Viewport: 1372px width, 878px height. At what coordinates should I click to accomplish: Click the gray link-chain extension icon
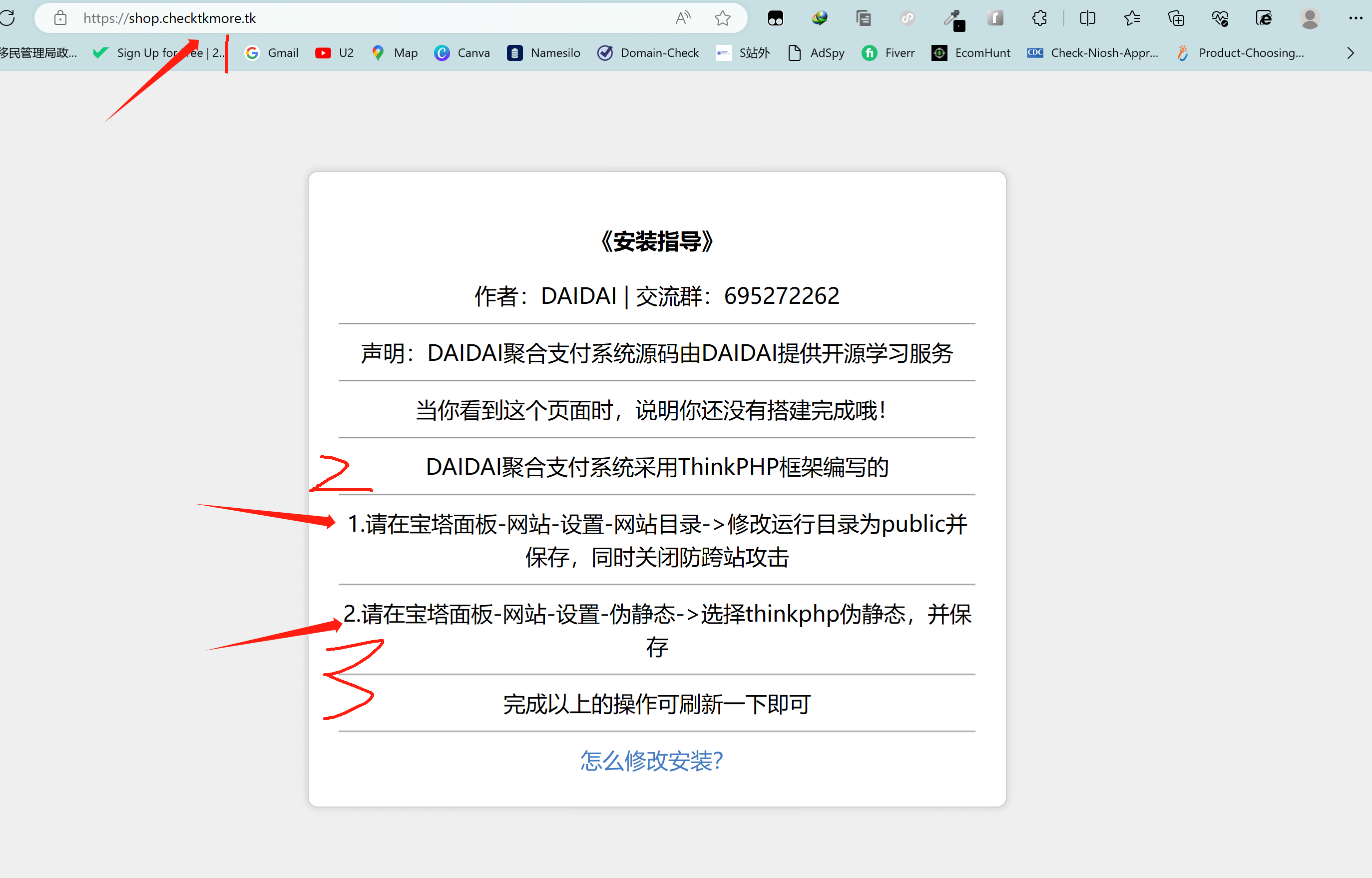[x=908, y=18]
